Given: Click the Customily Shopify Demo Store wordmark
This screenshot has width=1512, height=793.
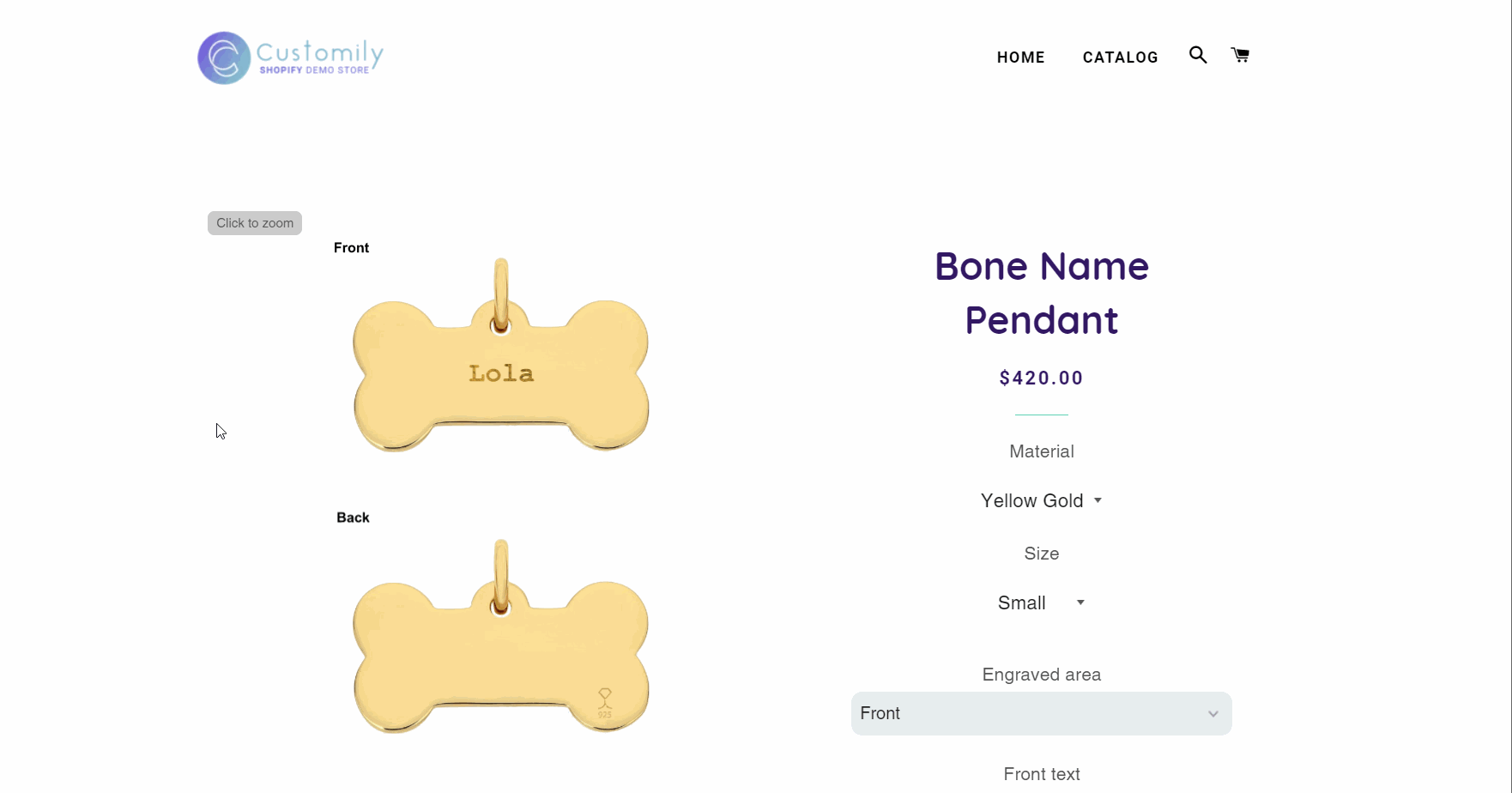Looking at the screenshot, I should click(319, 57).
